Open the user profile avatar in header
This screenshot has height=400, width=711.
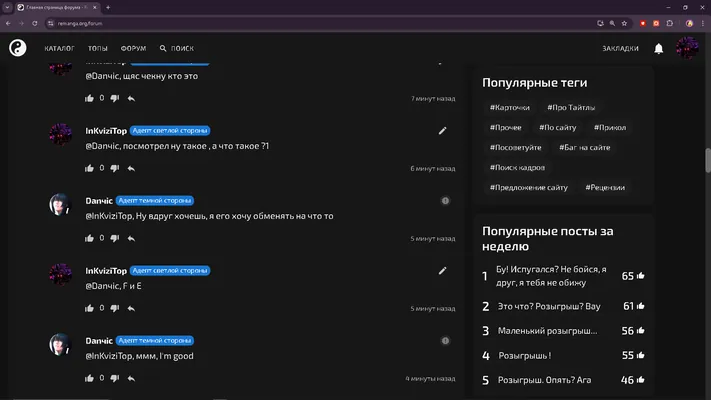pos(687,48)
